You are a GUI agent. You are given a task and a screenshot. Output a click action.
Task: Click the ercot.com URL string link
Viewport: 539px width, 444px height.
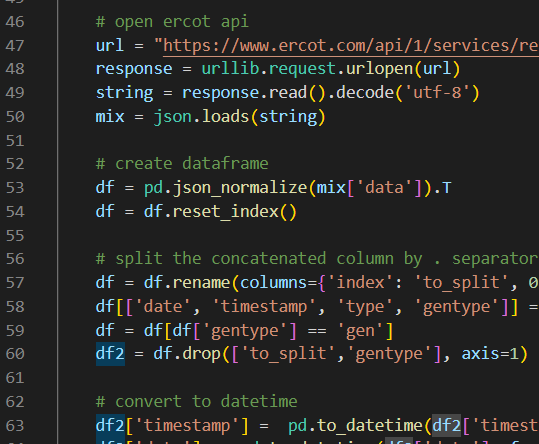click(351, 46)
